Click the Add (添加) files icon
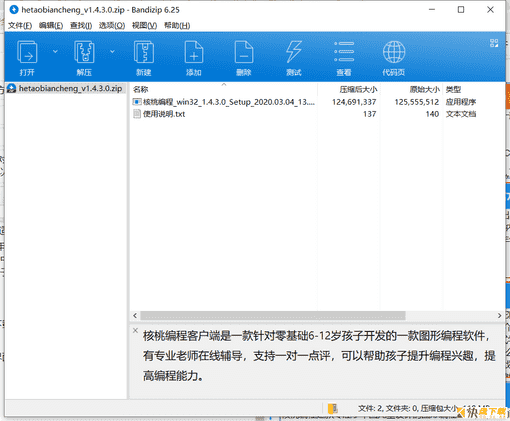 point(194,52)
